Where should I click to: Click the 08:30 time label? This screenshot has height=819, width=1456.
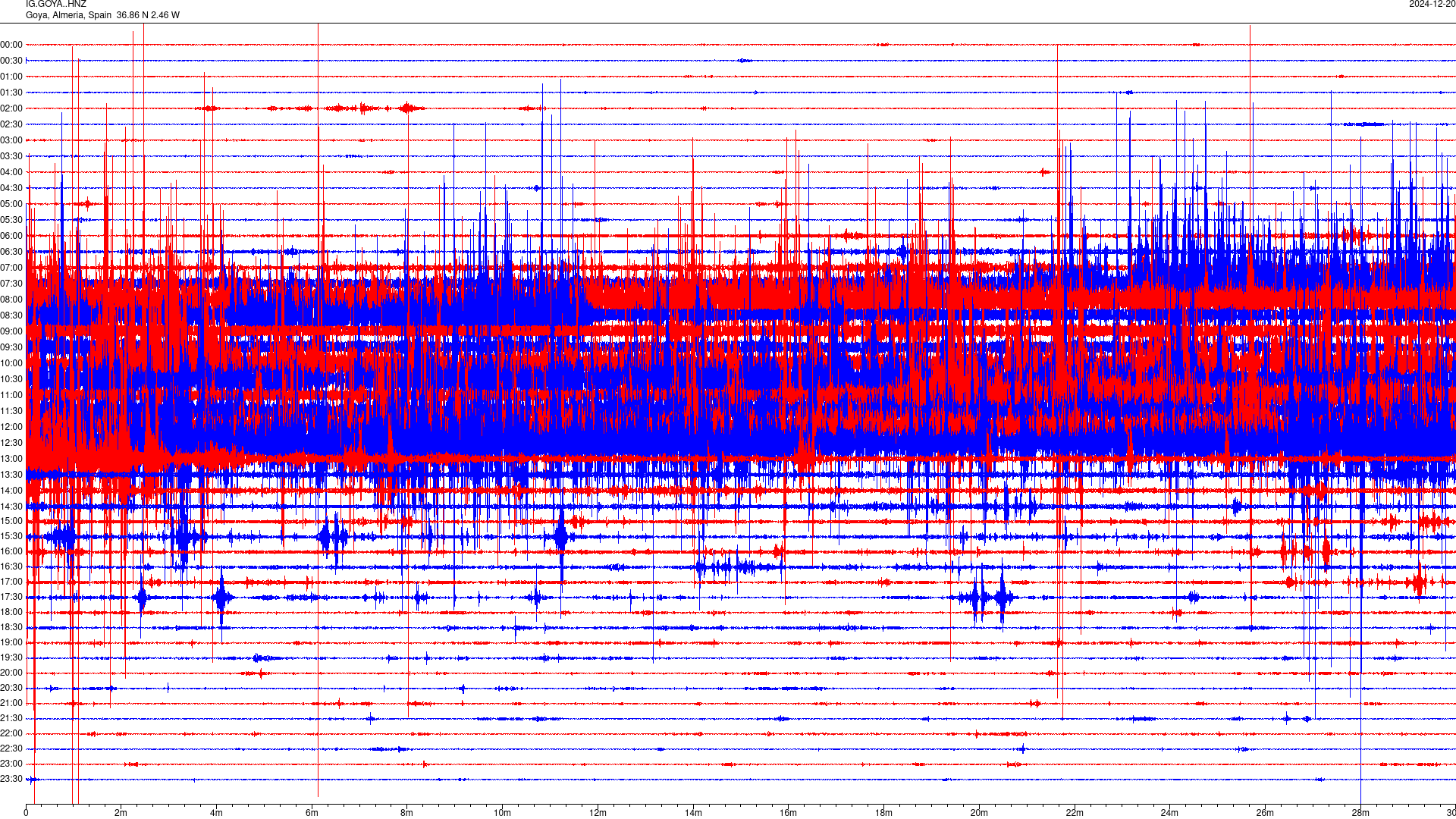point(11,315)
